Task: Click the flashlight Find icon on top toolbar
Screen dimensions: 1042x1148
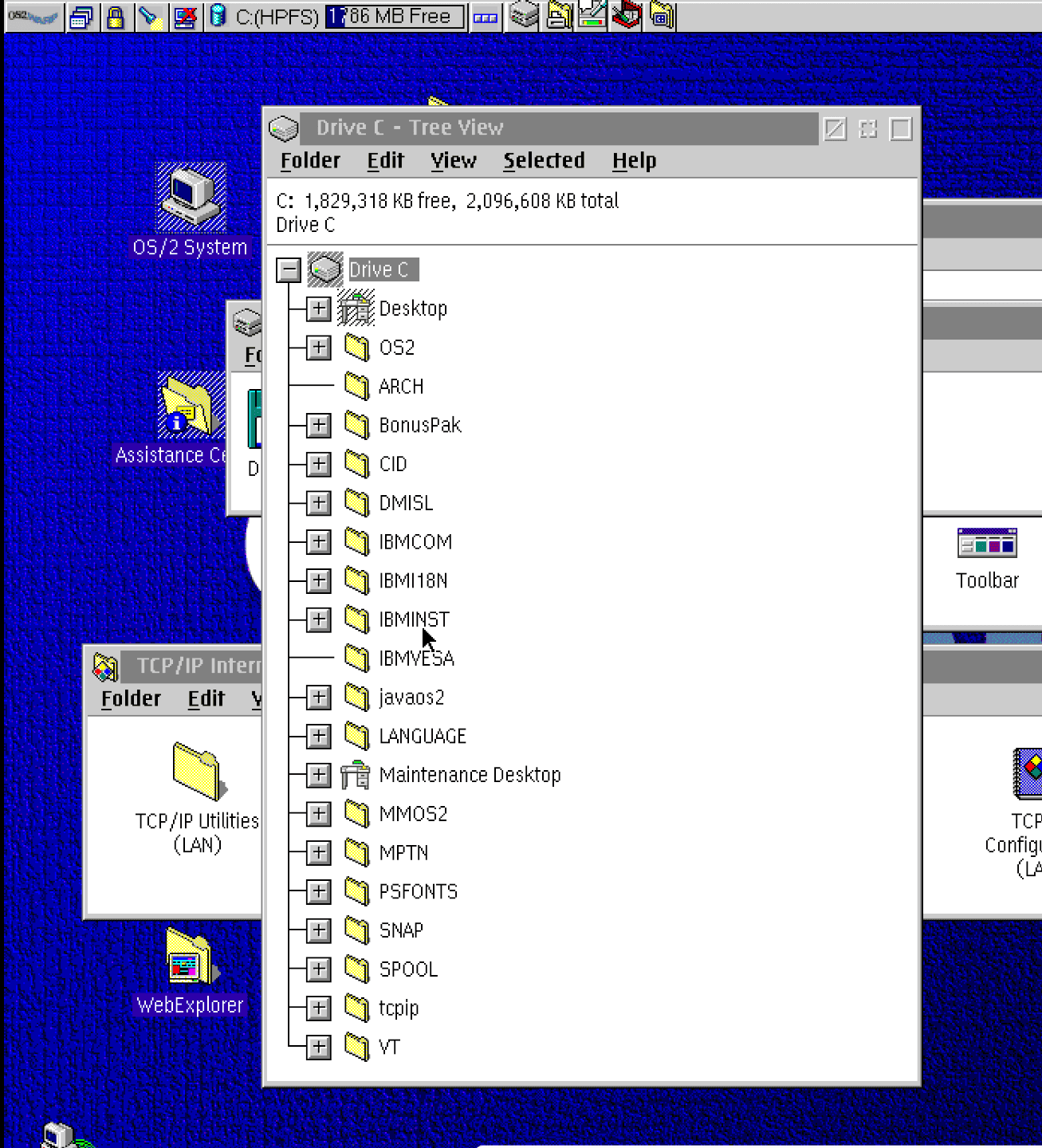Action: (150, 16)
